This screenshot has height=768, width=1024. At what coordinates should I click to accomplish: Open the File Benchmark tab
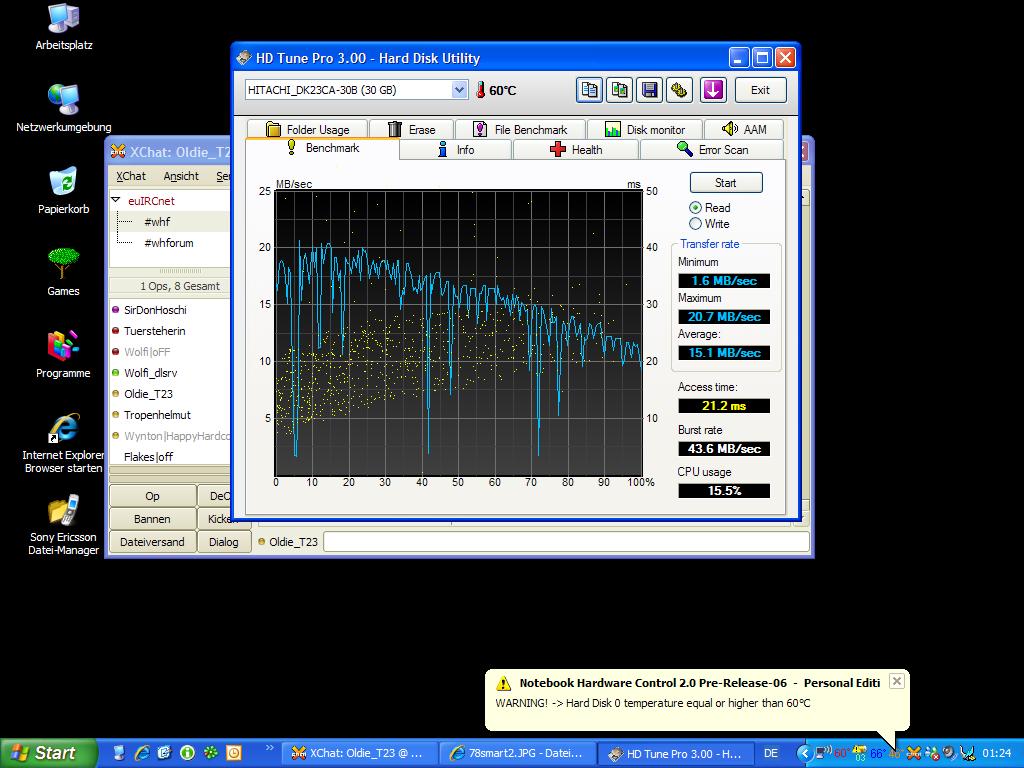click(x=520, y=130)
